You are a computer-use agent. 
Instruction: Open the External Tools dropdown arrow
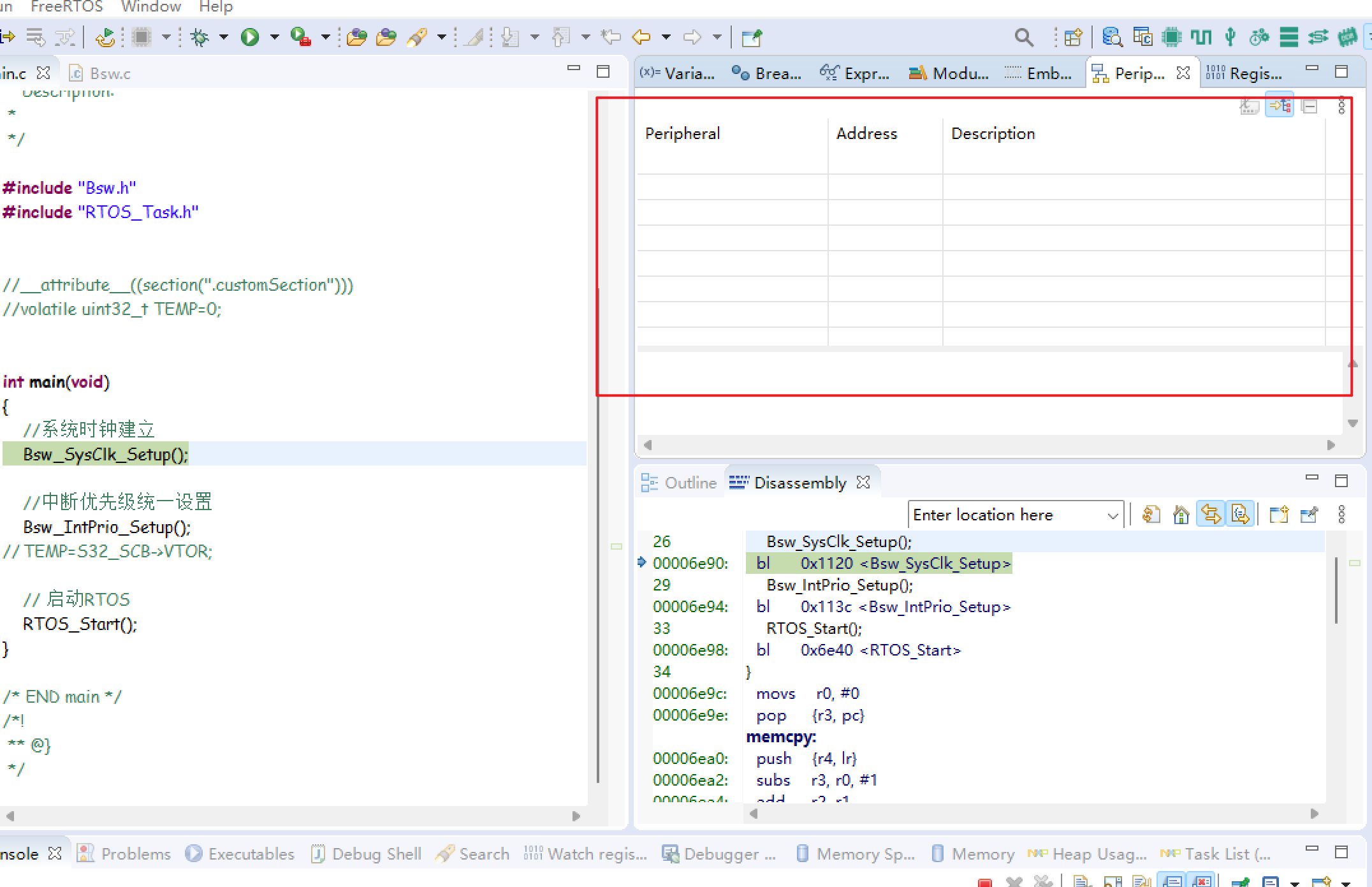(x=326, y=38)
